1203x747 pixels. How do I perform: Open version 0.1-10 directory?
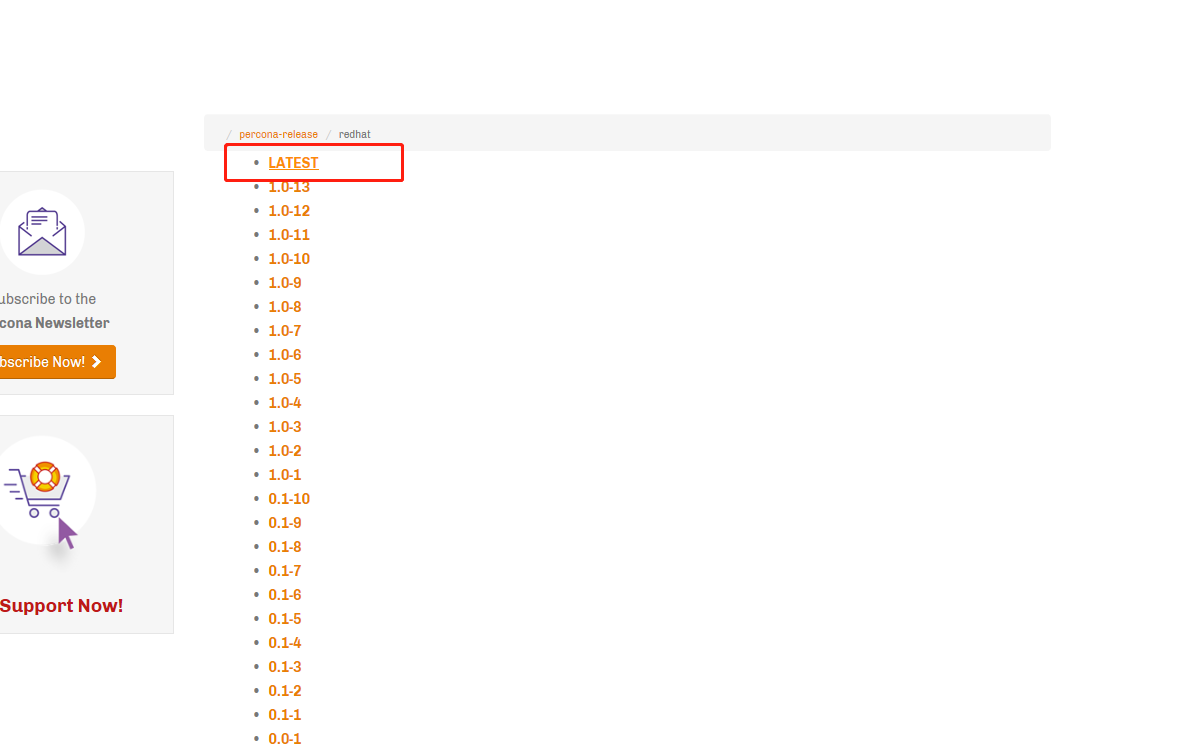click(289, 499)
